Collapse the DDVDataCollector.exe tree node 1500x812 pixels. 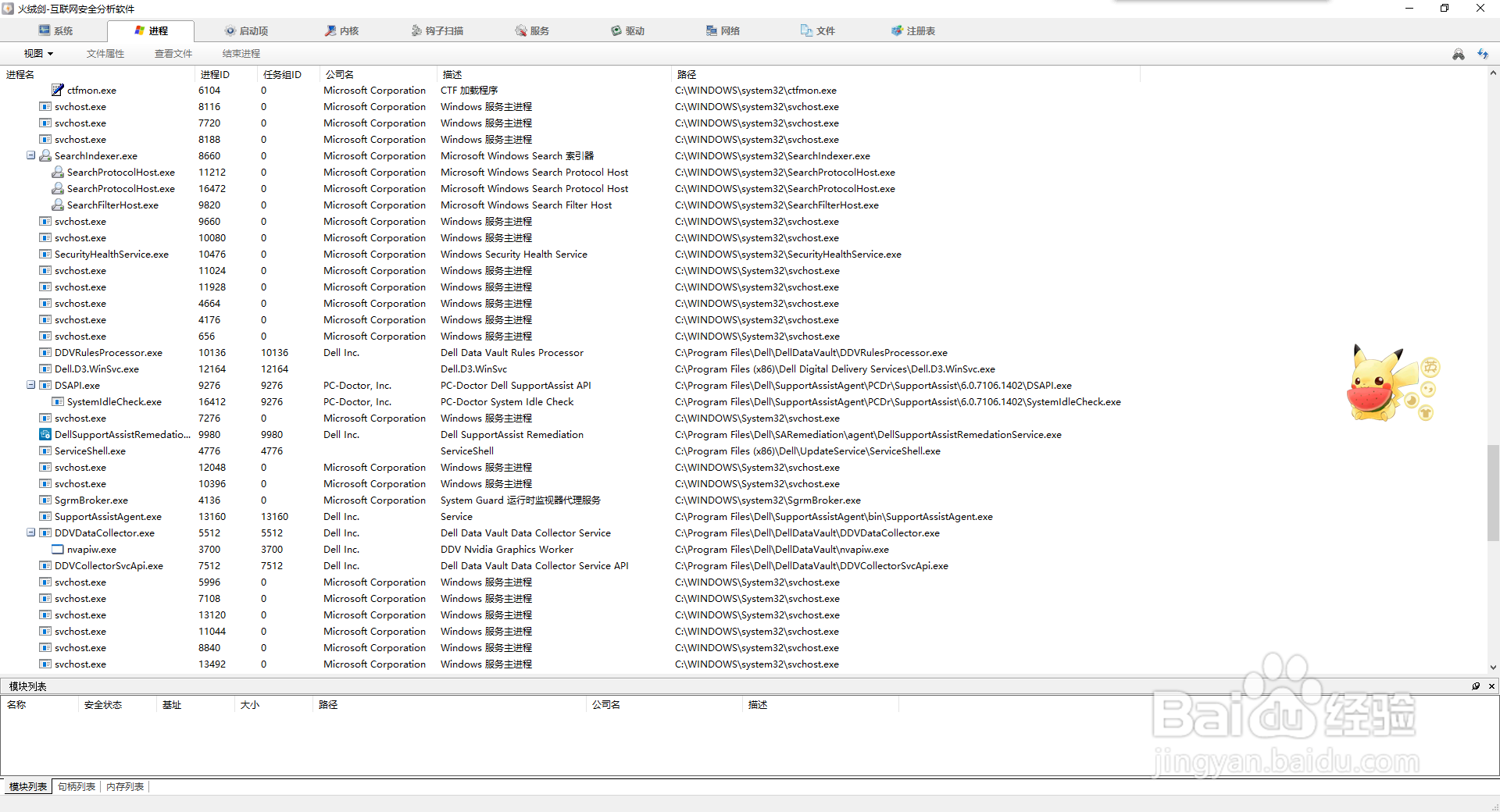[x=31, y=532]
